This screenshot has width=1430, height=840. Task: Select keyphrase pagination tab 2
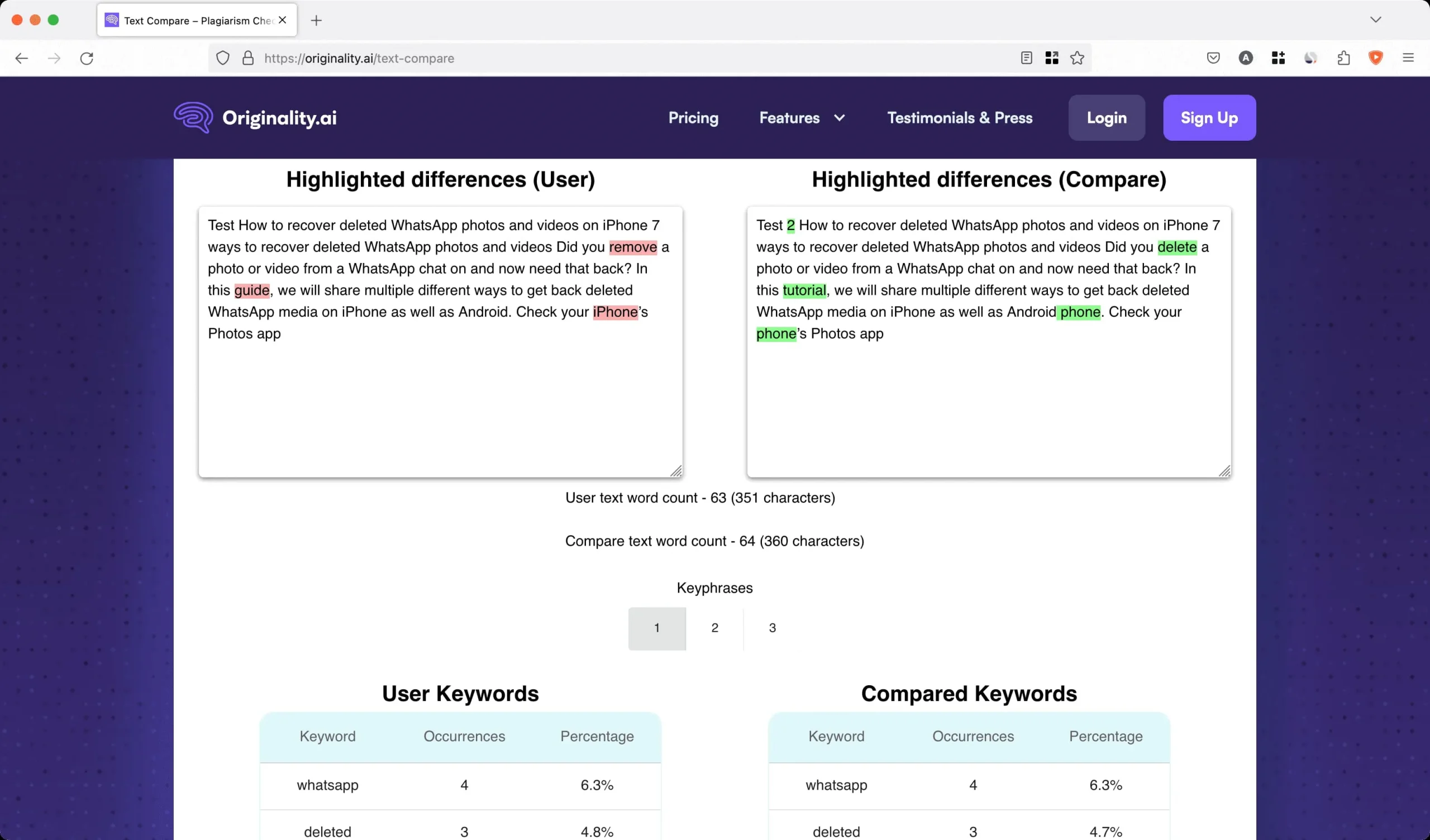pos(714,627)
